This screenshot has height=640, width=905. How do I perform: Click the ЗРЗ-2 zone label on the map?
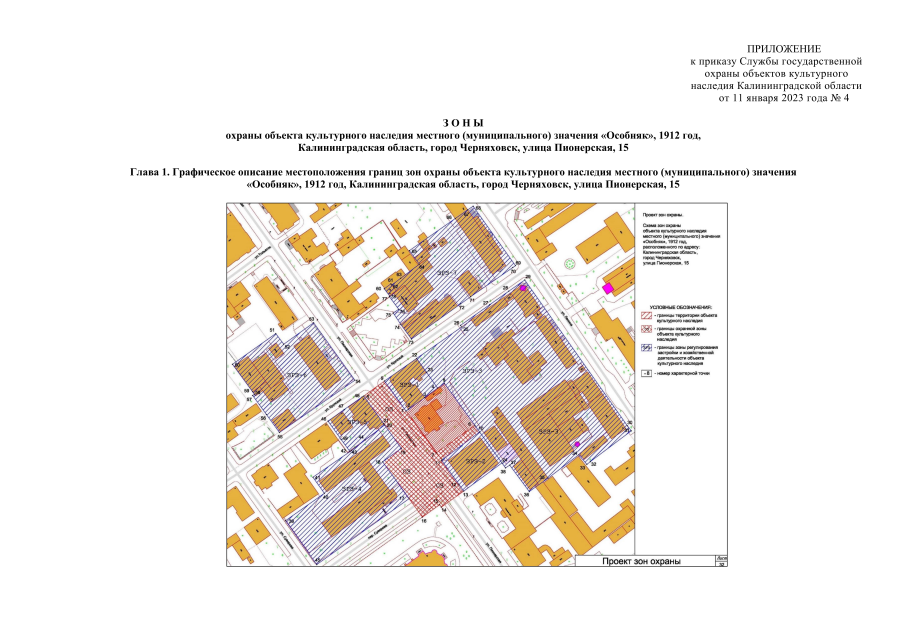pos(476,461)
